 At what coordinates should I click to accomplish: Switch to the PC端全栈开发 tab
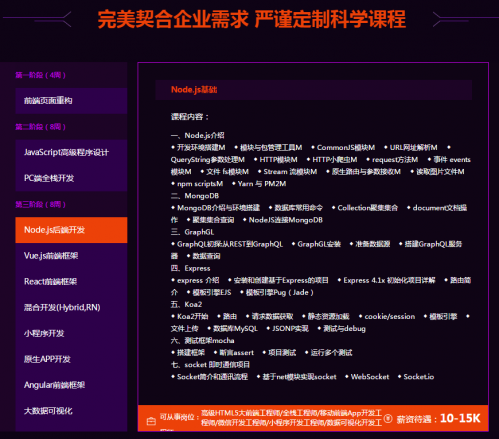coord(71,178)
